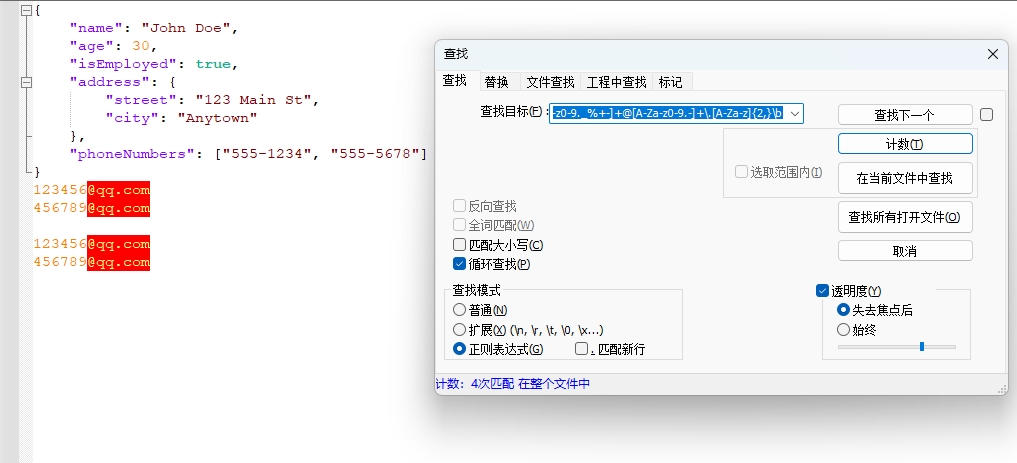The image size is (1017, 463).
Task: Toggle the 反向查找 checkbox
Action: coord(459,206)
